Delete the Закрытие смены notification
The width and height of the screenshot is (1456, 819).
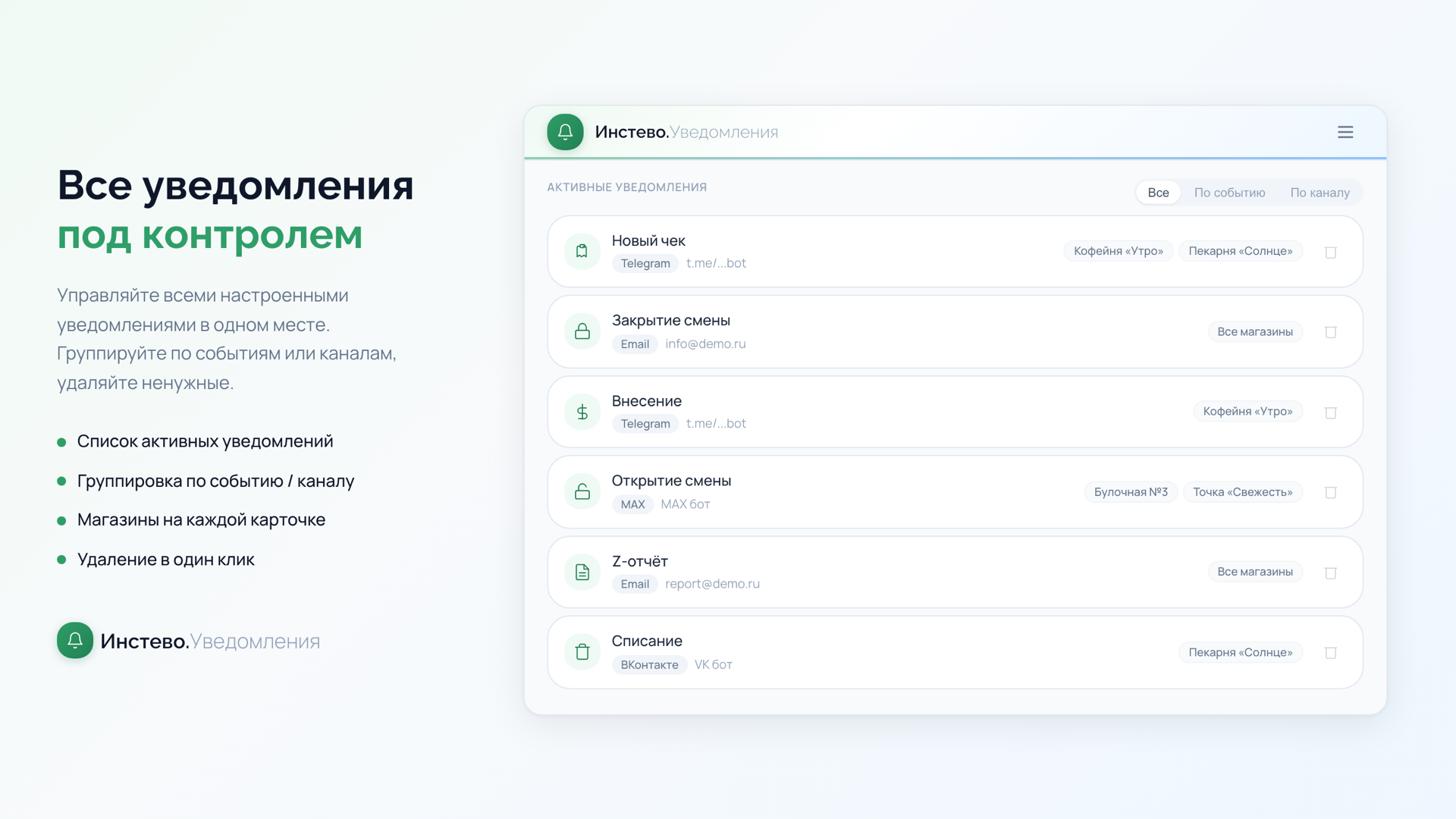pyautogui.click(x=1330, y=332)
